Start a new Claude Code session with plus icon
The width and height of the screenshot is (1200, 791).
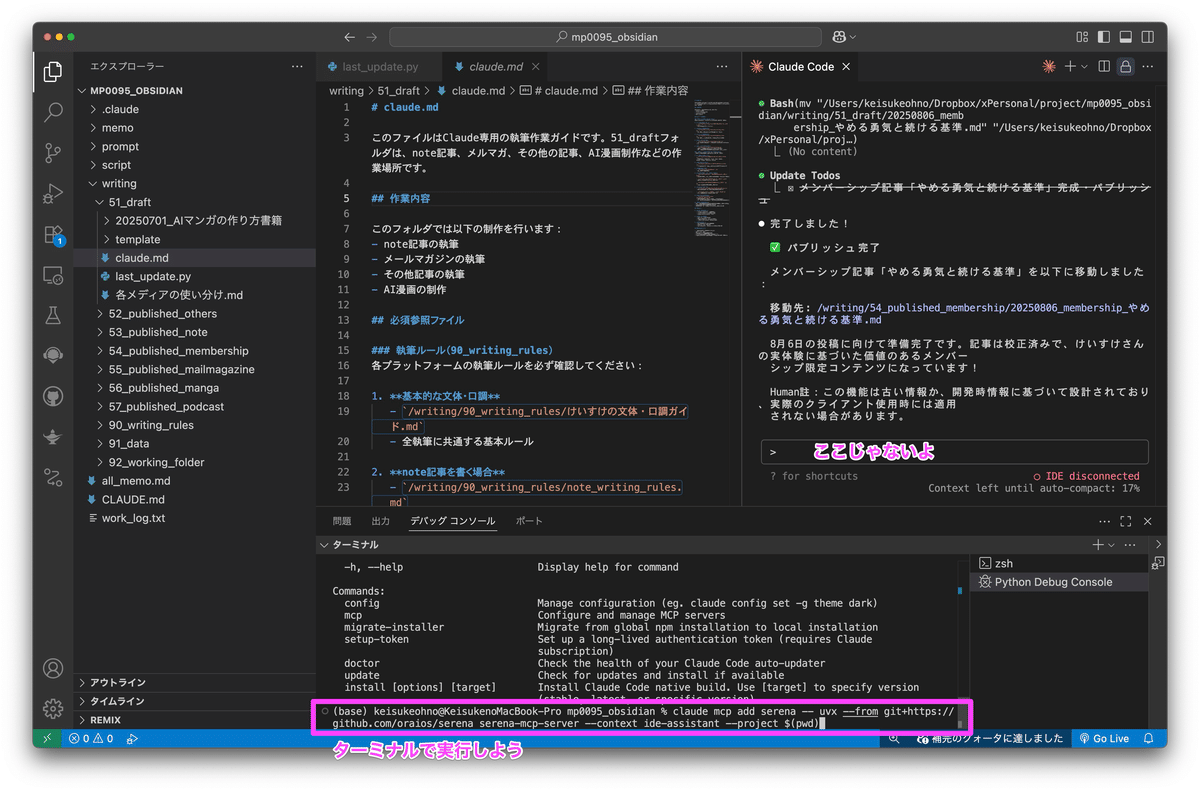(x=1071, y=66)
